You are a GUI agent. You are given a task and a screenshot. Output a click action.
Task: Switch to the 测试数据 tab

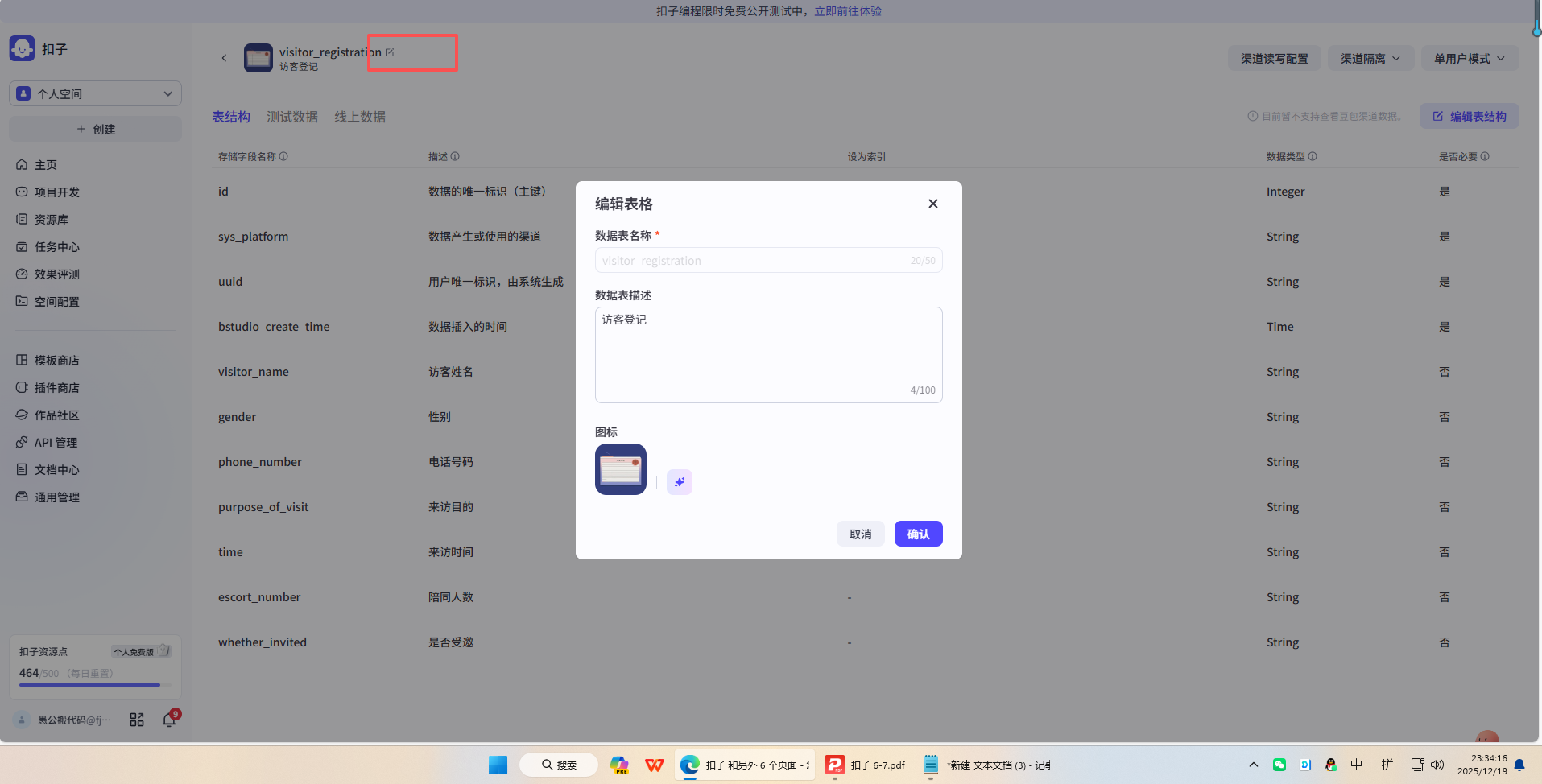pyautogui.click(x=291, y=117)
